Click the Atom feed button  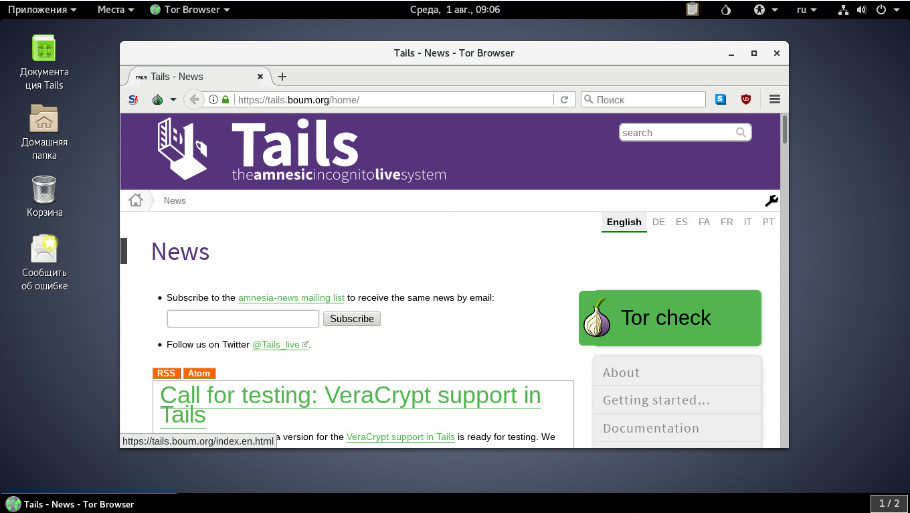(x=199, y=373)
